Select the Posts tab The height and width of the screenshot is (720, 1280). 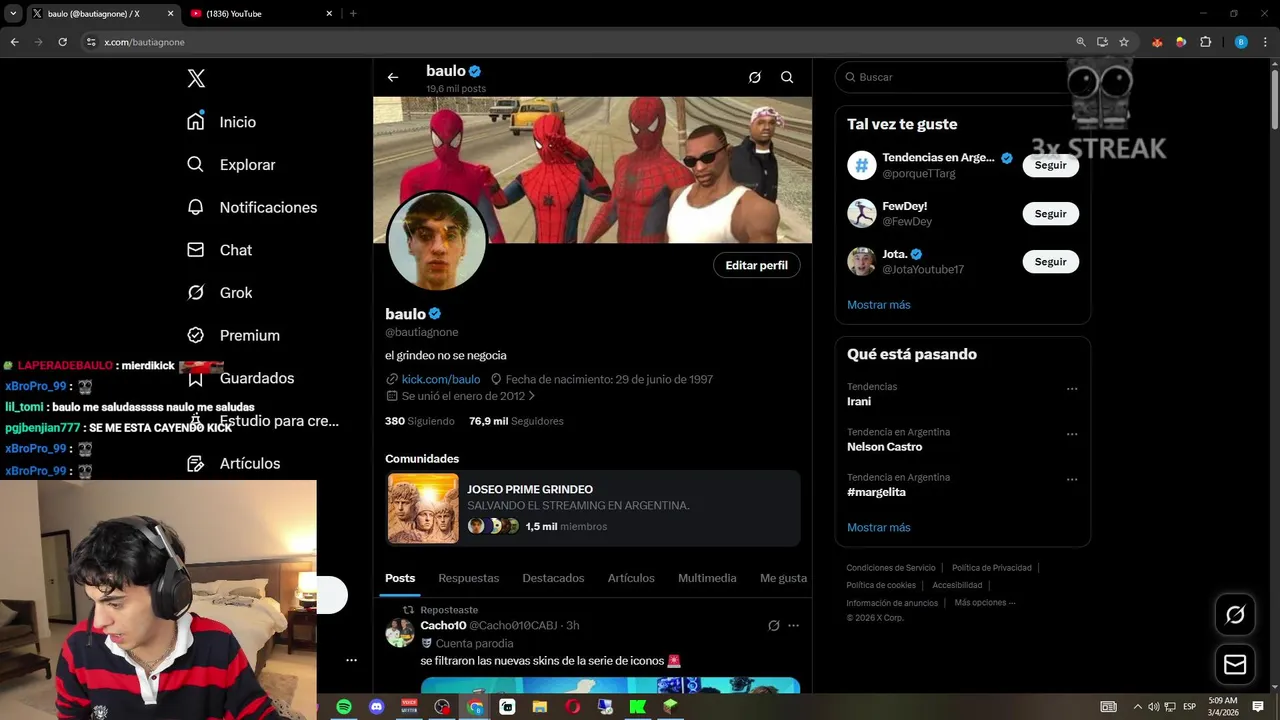coord(400,578)
